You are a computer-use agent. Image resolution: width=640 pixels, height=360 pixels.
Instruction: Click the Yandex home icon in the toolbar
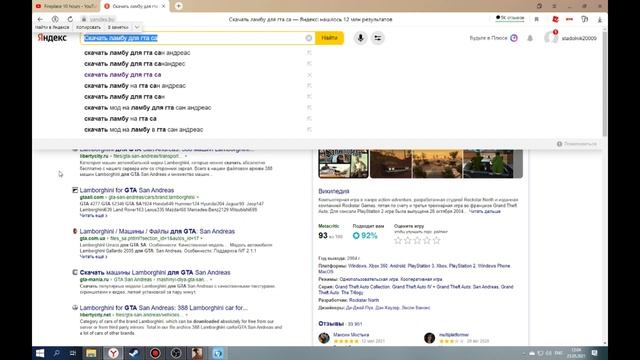[x=55, y=19]
